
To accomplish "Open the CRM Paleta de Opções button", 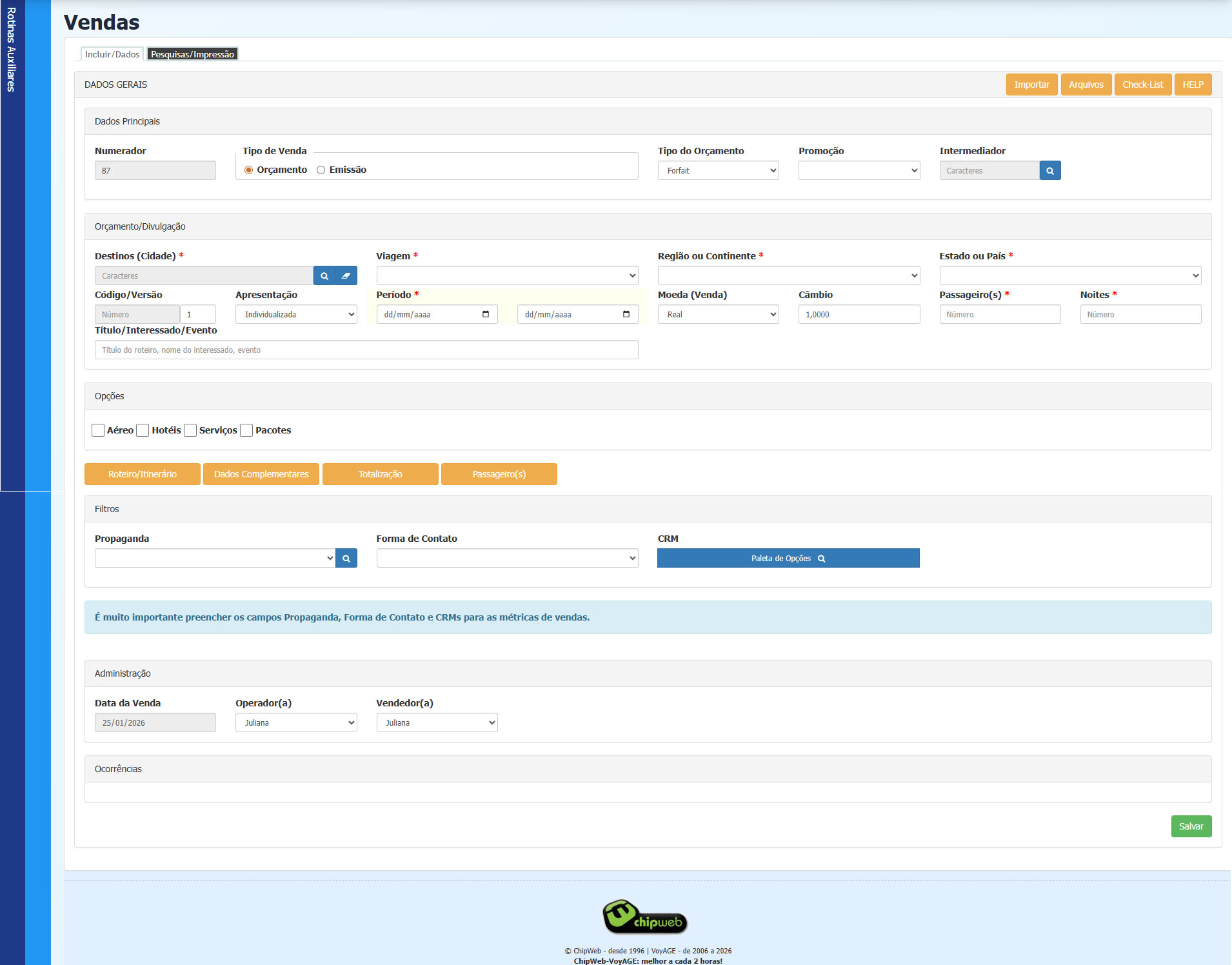I will tap(788, 559).
